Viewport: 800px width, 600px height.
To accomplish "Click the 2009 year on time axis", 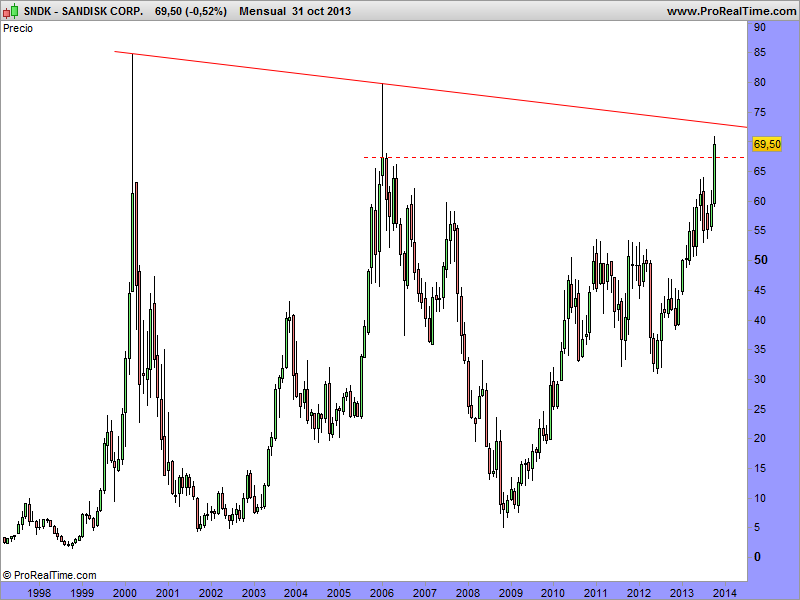I will pyautogui.click(x=510, y=592).
